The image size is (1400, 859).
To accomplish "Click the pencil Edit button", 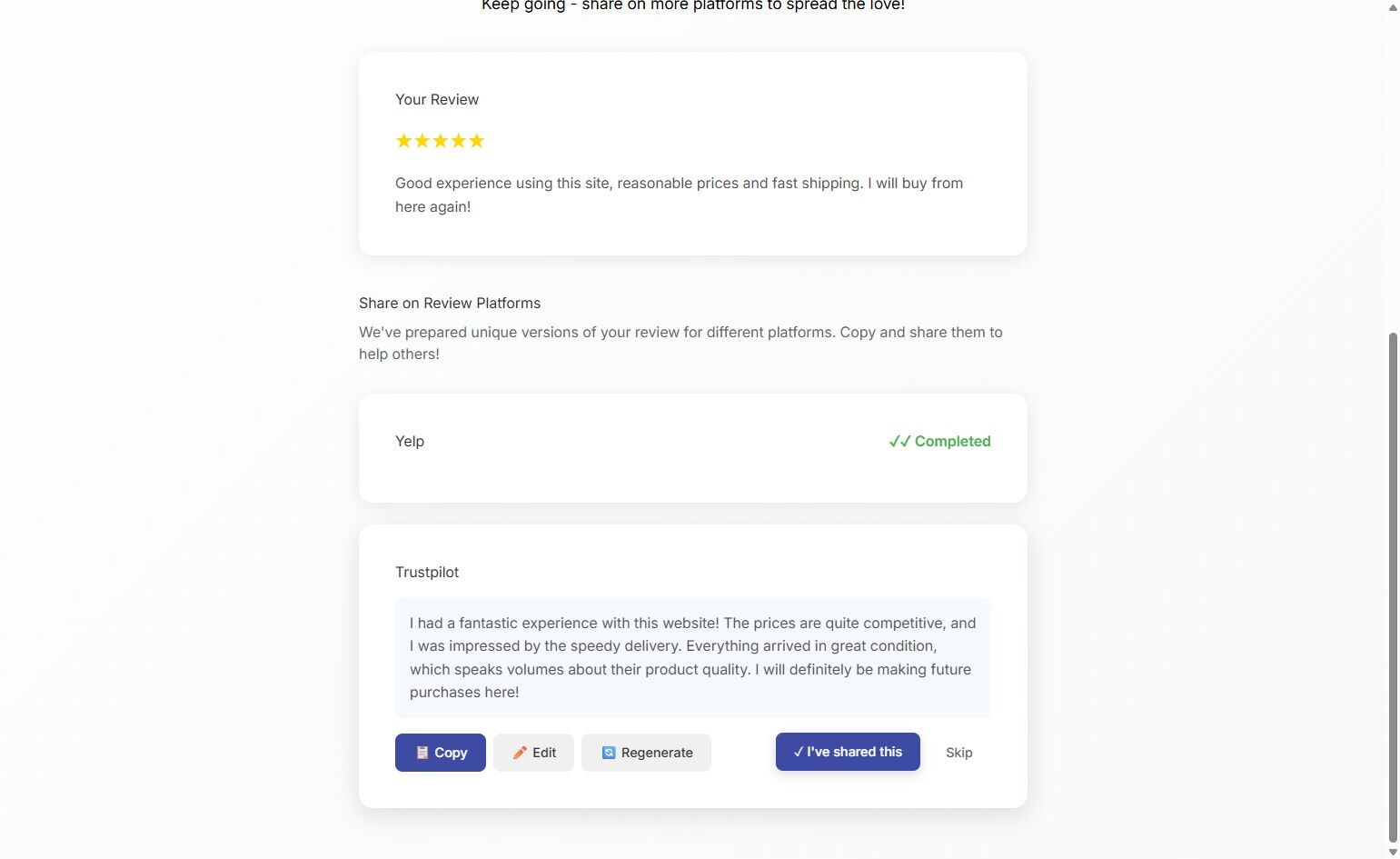I will 533,753.
